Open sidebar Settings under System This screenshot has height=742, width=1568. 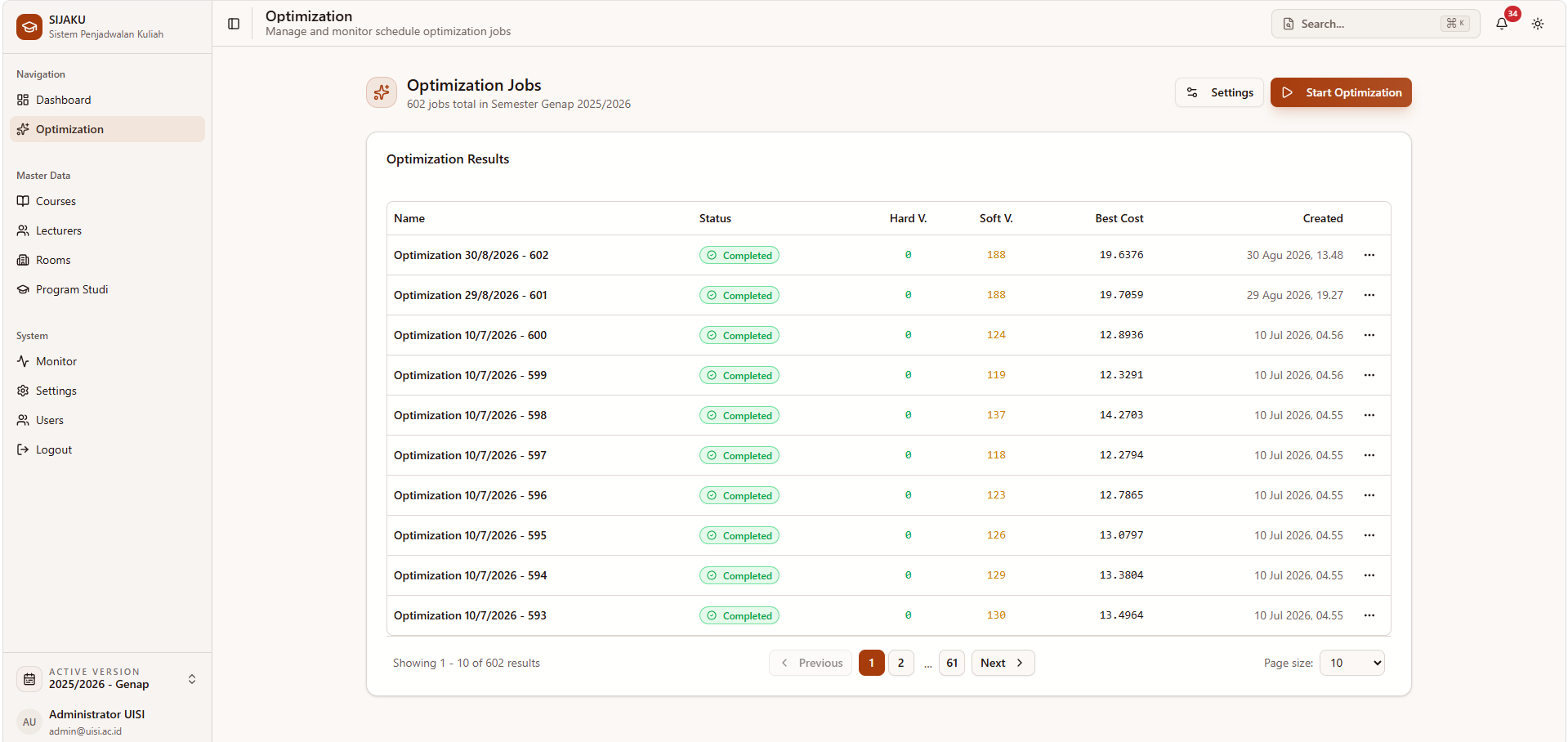[107, 391]
